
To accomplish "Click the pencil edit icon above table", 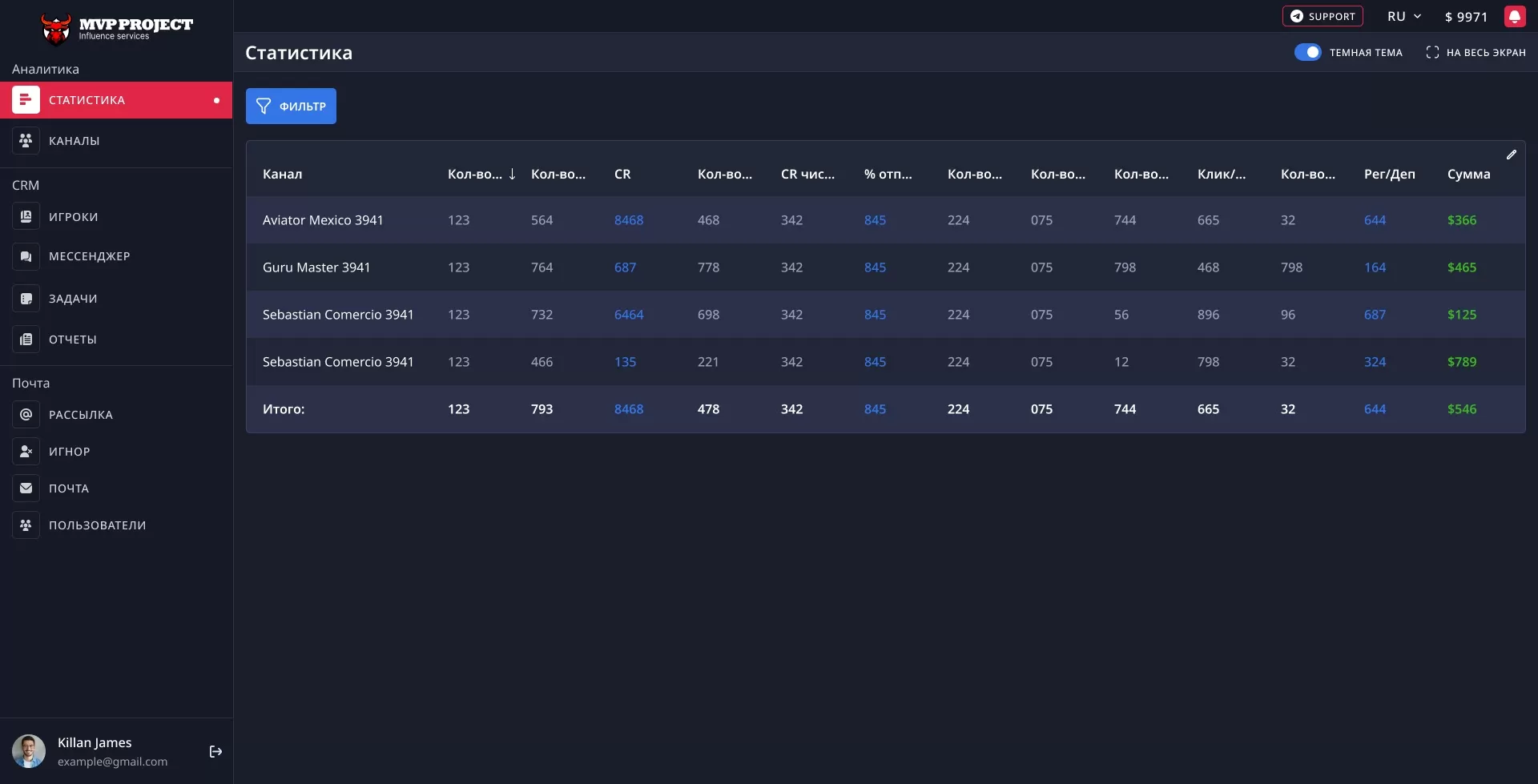I will (1511, 155).
